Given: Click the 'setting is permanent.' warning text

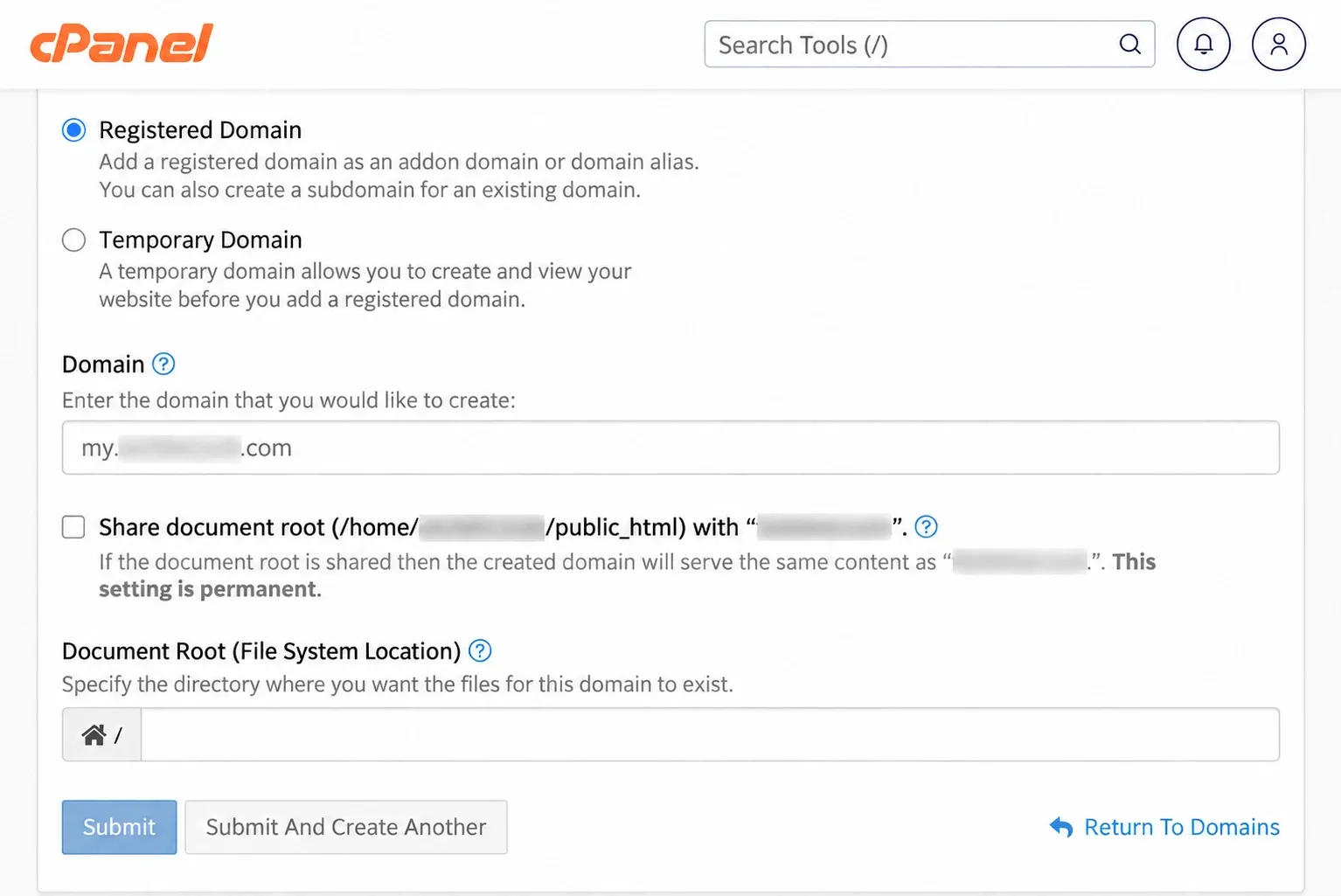Looking at the screenshot, I should click(x=210, y=589).
